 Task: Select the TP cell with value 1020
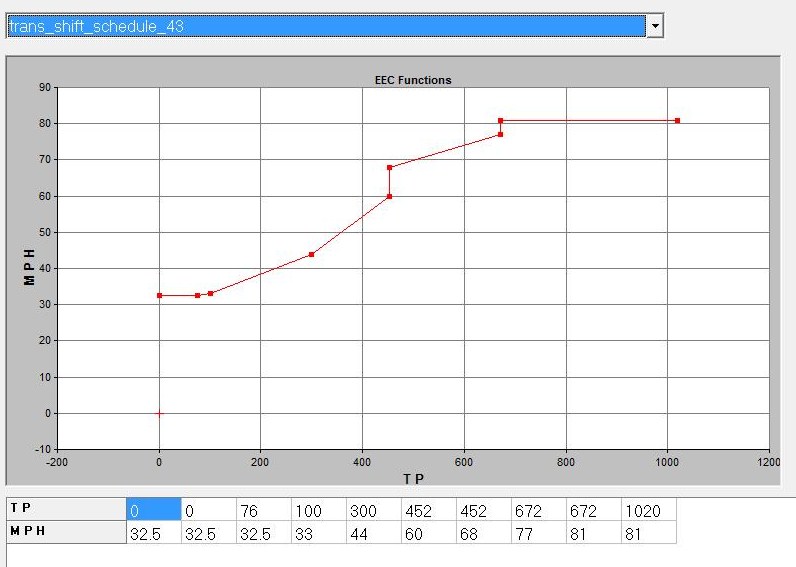coord(649,509)
